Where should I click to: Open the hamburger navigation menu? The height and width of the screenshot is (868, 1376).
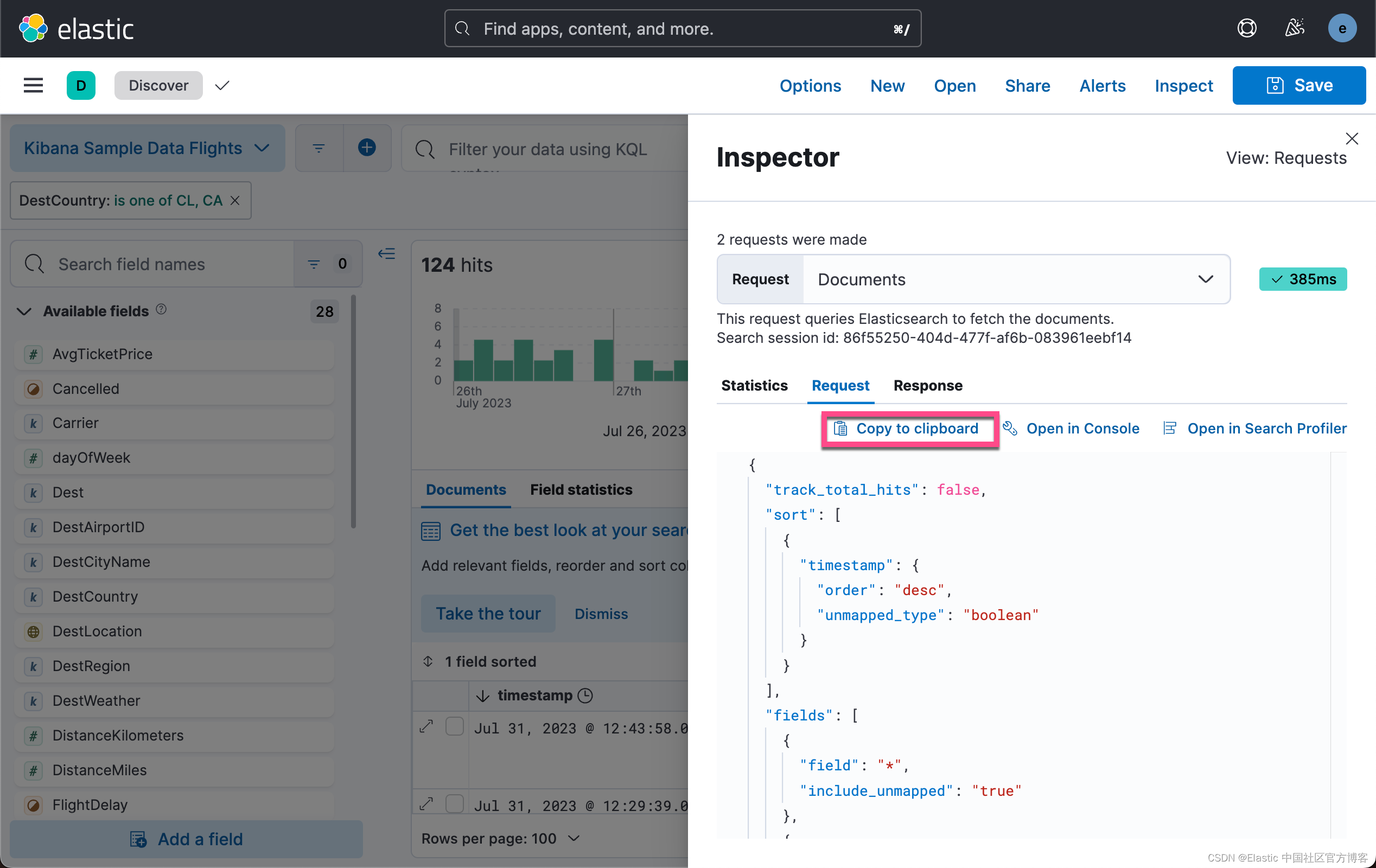[x=33, y=85]
